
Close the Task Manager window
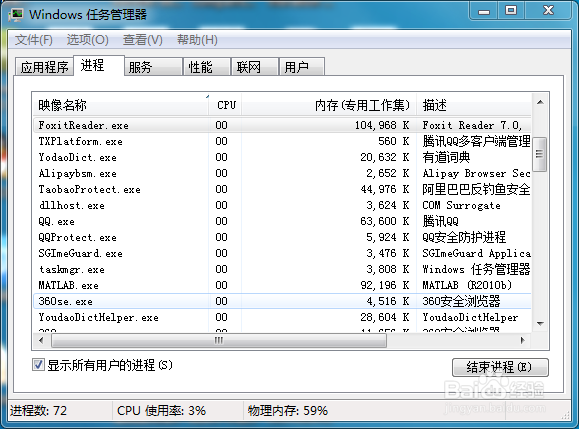(549, 10)
